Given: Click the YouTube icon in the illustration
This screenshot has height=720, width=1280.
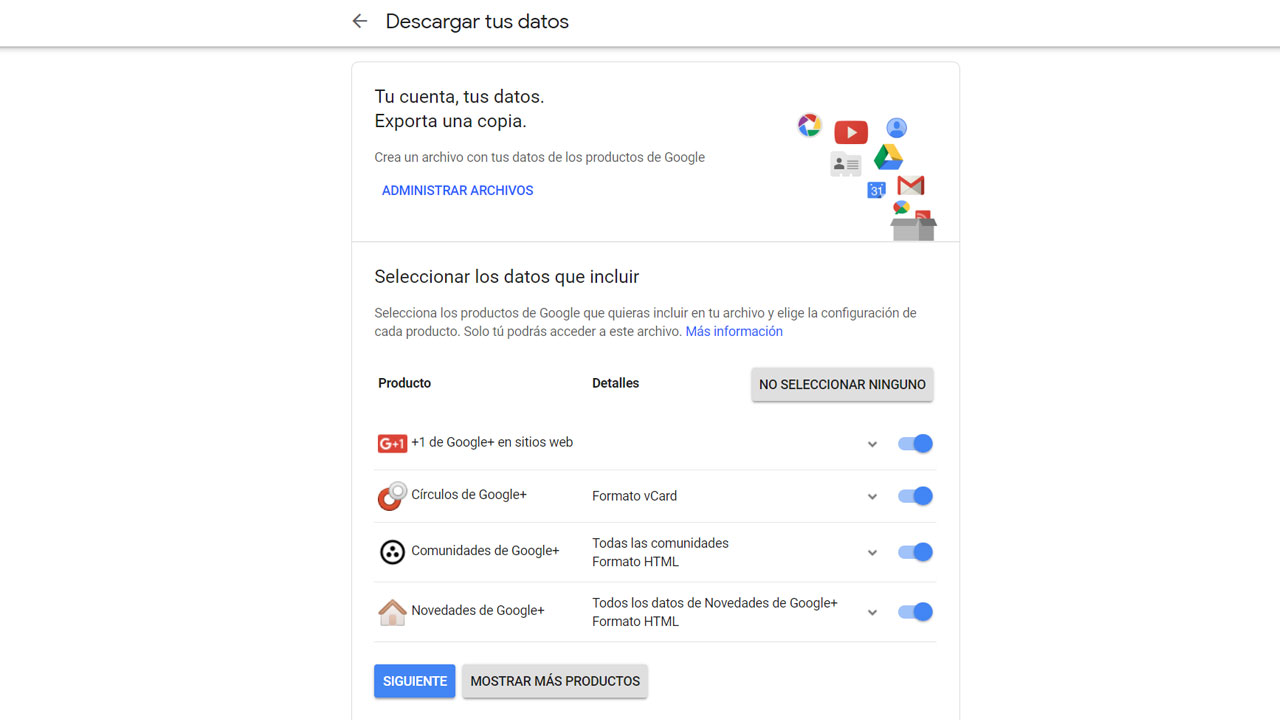Looking at the screenshot, I should pyautogui.click(x=851, y=131).
